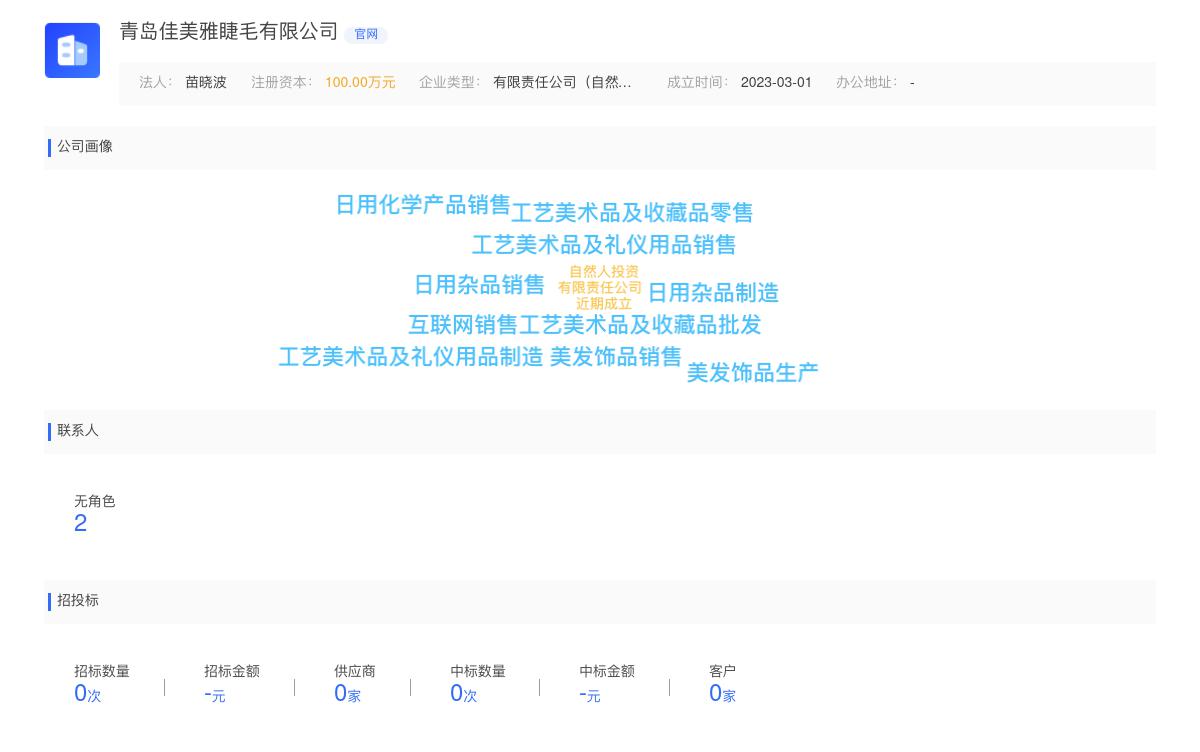Image resolution: width=1200 pixels, height=752 pixels.
Task: Select the yellow 自然人投资 tag
Action: click(x=602, y=271)
